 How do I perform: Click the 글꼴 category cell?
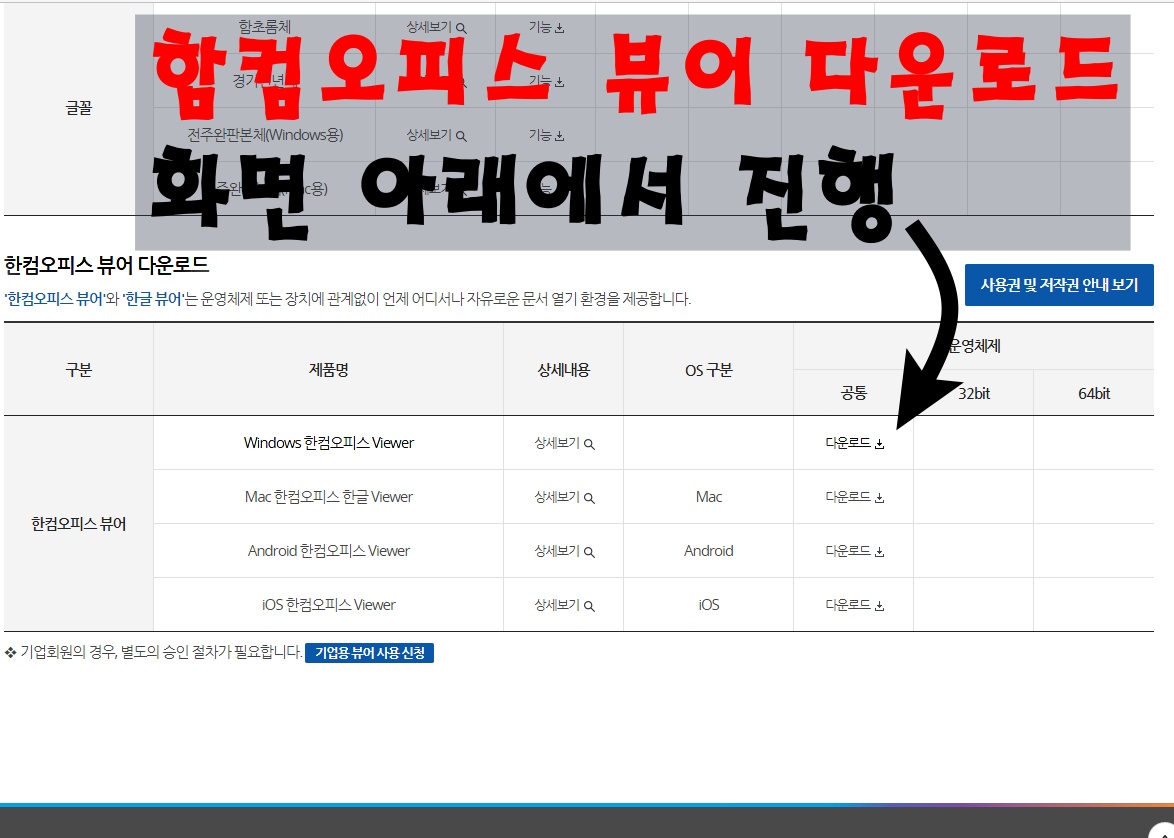[79, 108]
